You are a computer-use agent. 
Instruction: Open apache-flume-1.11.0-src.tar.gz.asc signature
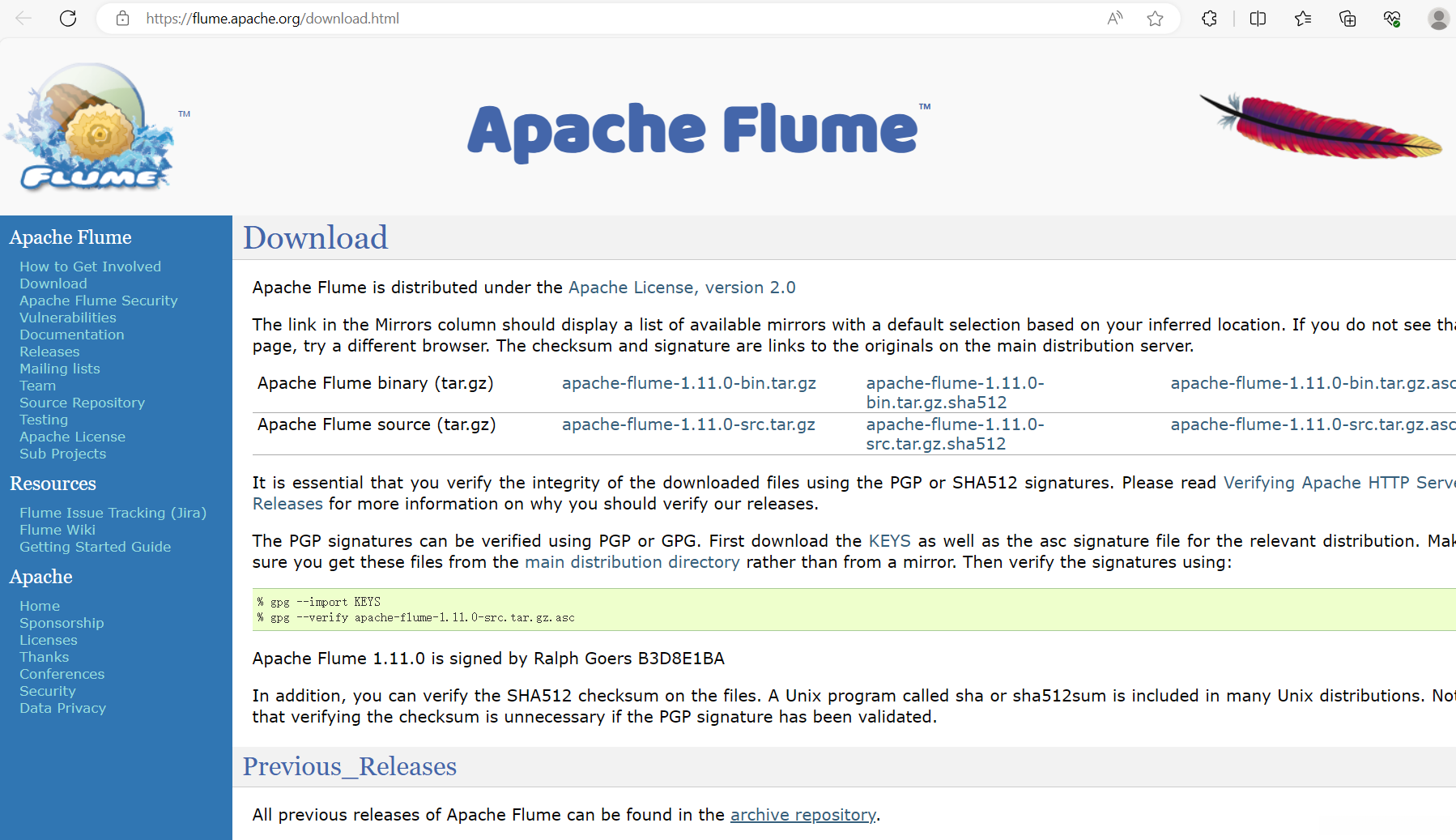(1313, 424)
